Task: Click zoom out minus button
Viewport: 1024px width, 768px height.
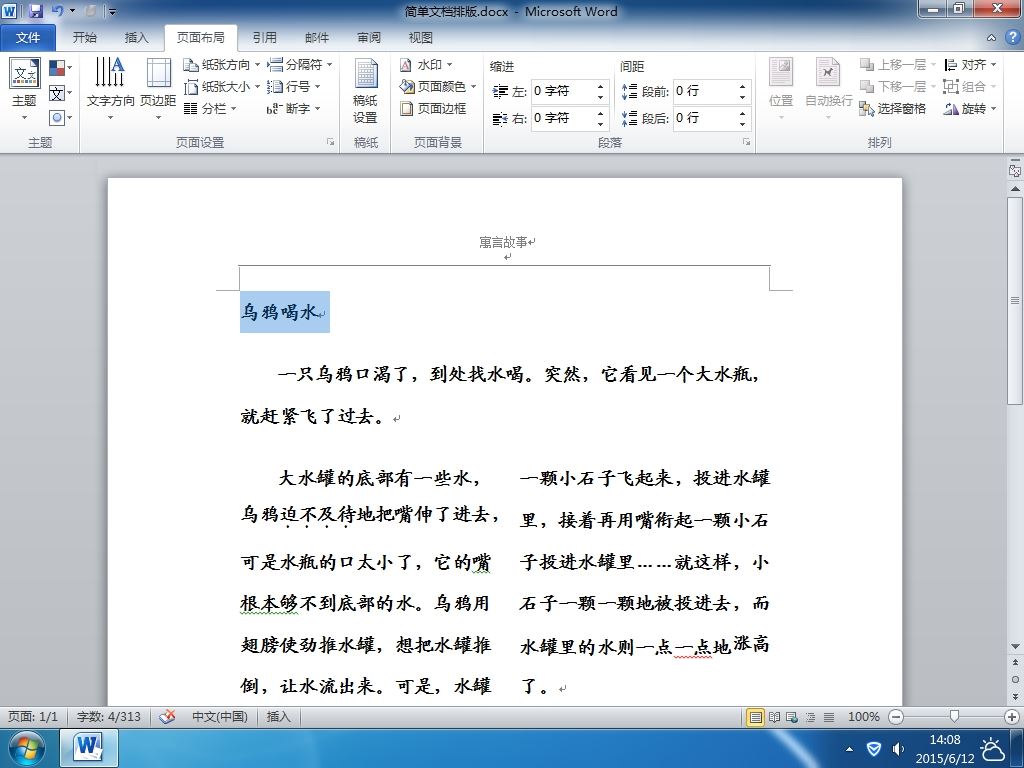Action: coord(897,717)
